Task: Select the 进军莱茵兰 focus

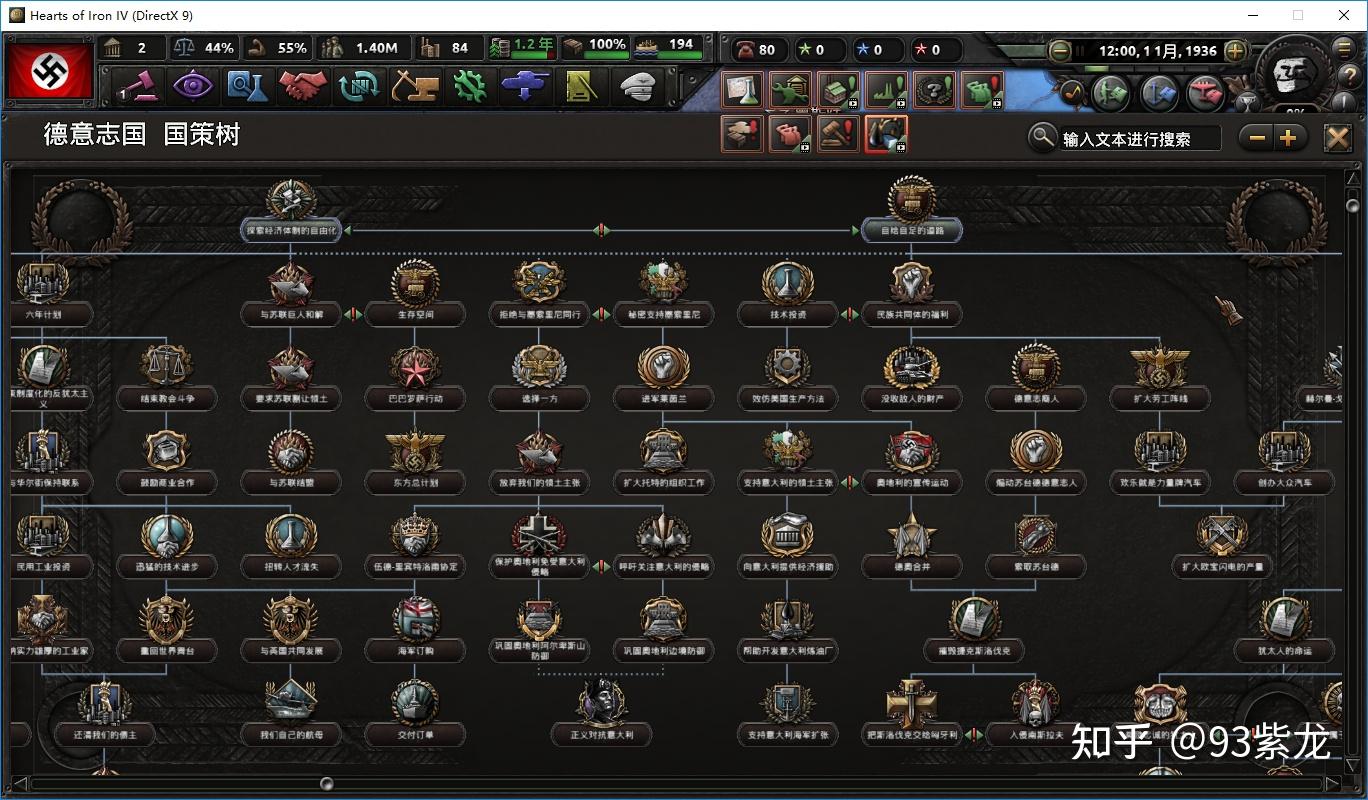Action: (663, 380)
